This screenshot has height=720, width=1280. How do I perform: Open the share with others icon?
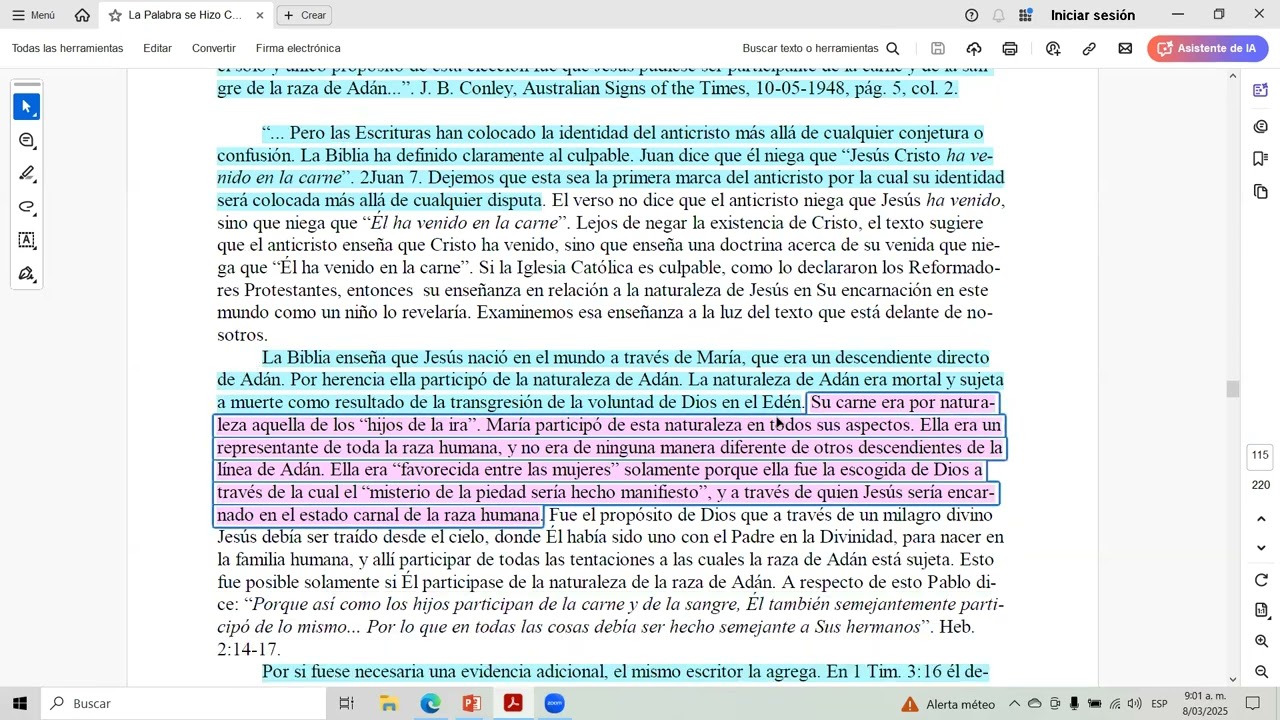tap(1053, 48)
